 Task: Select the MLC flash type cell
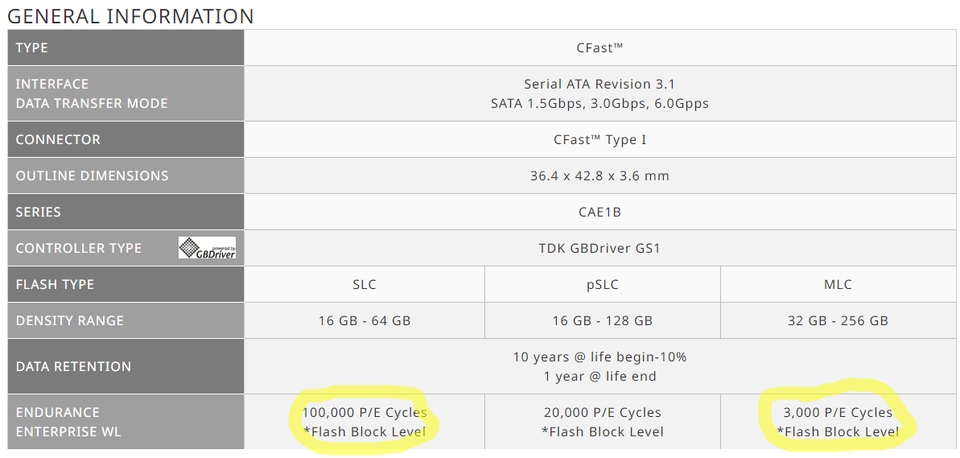(x=838, y=284)
